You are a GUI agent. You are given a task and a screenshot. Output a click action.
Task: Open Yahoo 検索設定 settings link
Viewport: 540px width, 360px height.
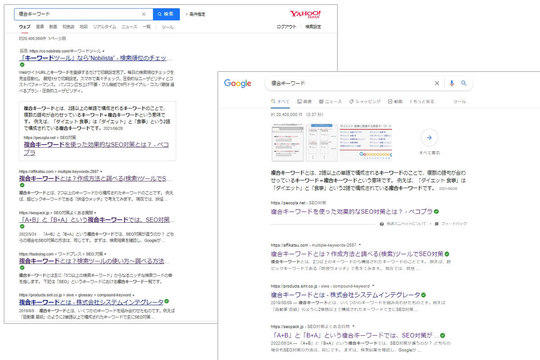313,27
